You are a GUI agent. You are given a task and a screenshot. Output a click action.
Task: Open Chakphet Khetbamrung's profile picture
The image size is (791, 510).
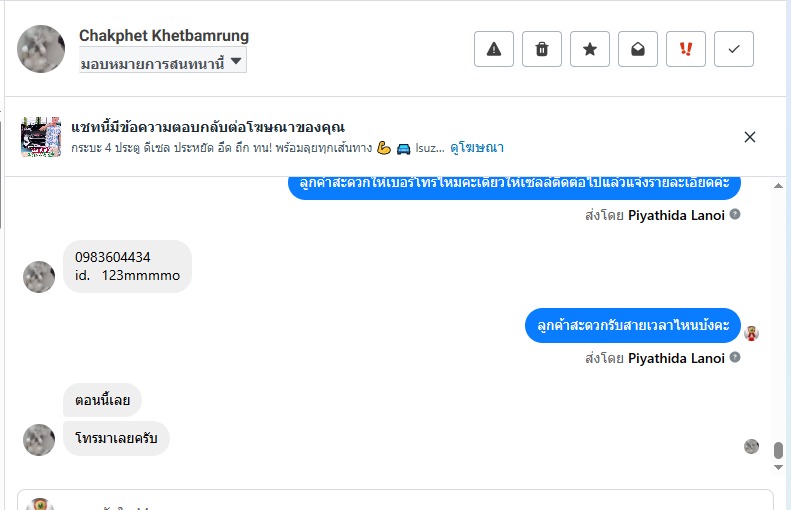coord(43,48)
